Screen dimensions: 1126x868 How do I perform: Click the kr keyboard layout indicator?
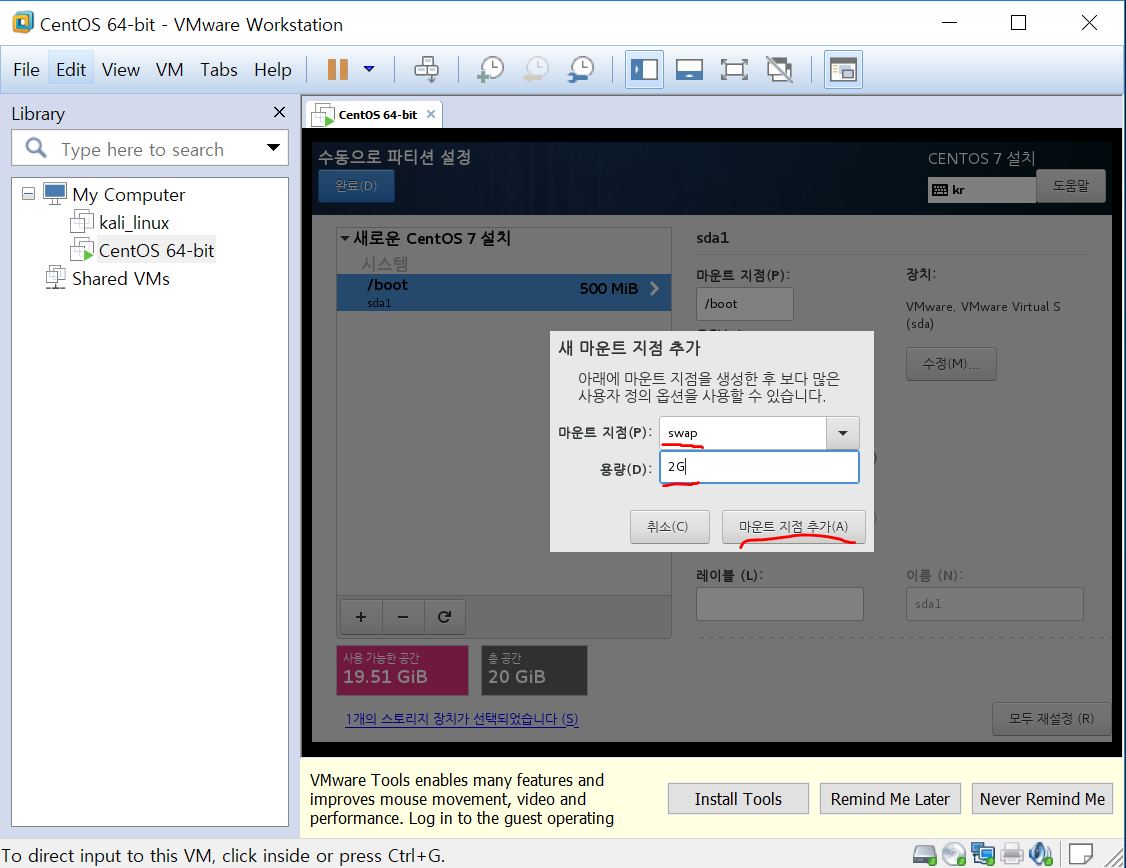click(x=981, y=190)
